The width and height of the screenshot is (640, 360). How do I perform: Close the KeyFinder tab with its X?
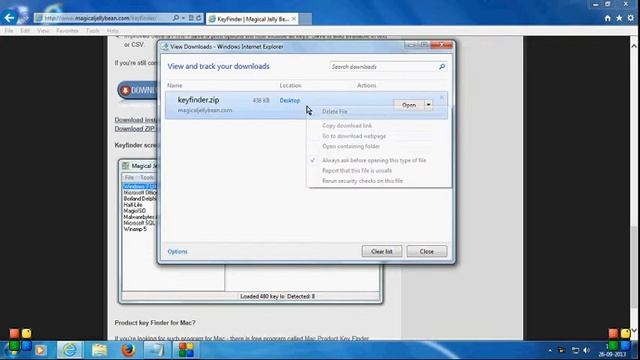click(x=293, y=19)
